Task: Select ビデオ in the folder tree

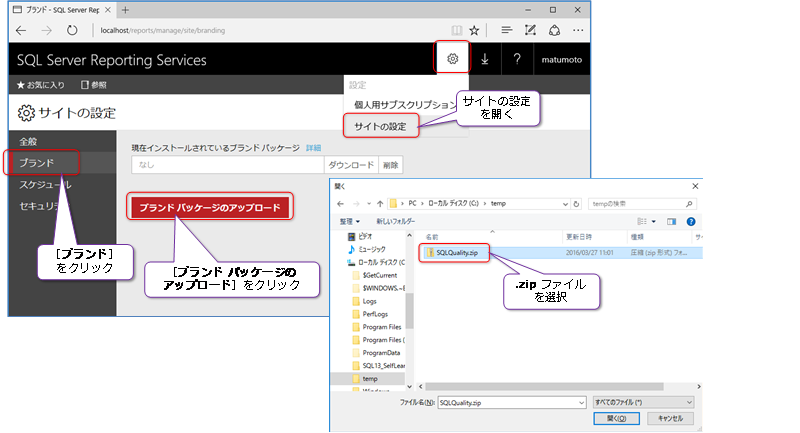Action: tap(360, 236)
